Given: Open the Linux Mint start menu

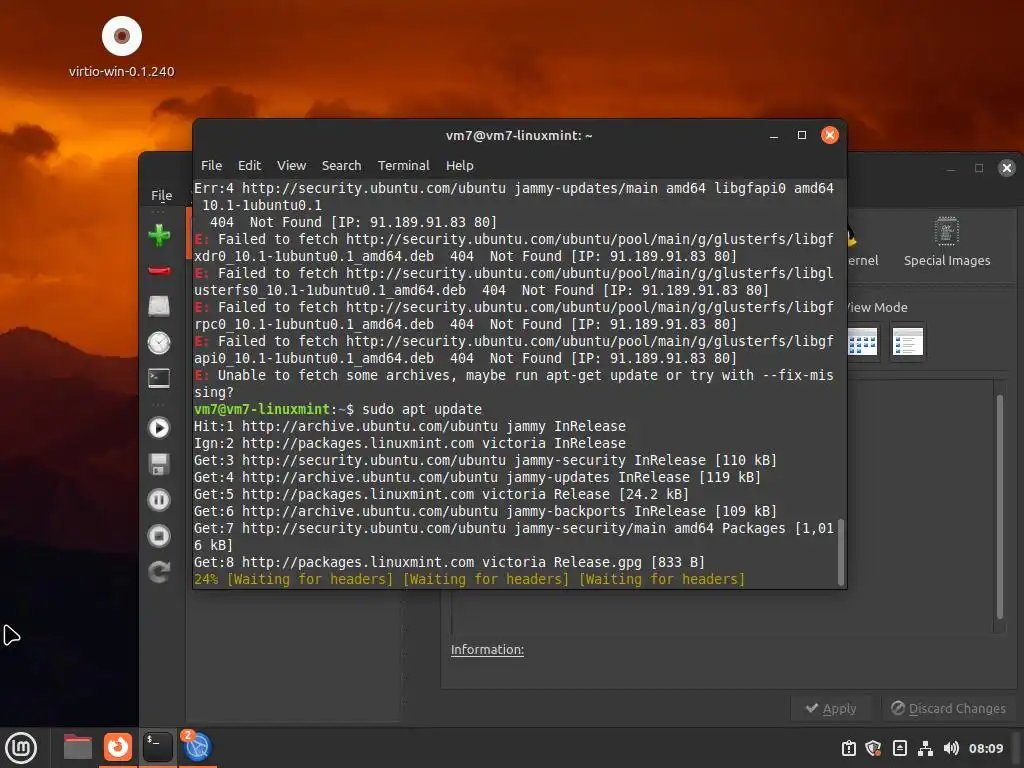Looking at the screenshot, I should pos(21,748).
